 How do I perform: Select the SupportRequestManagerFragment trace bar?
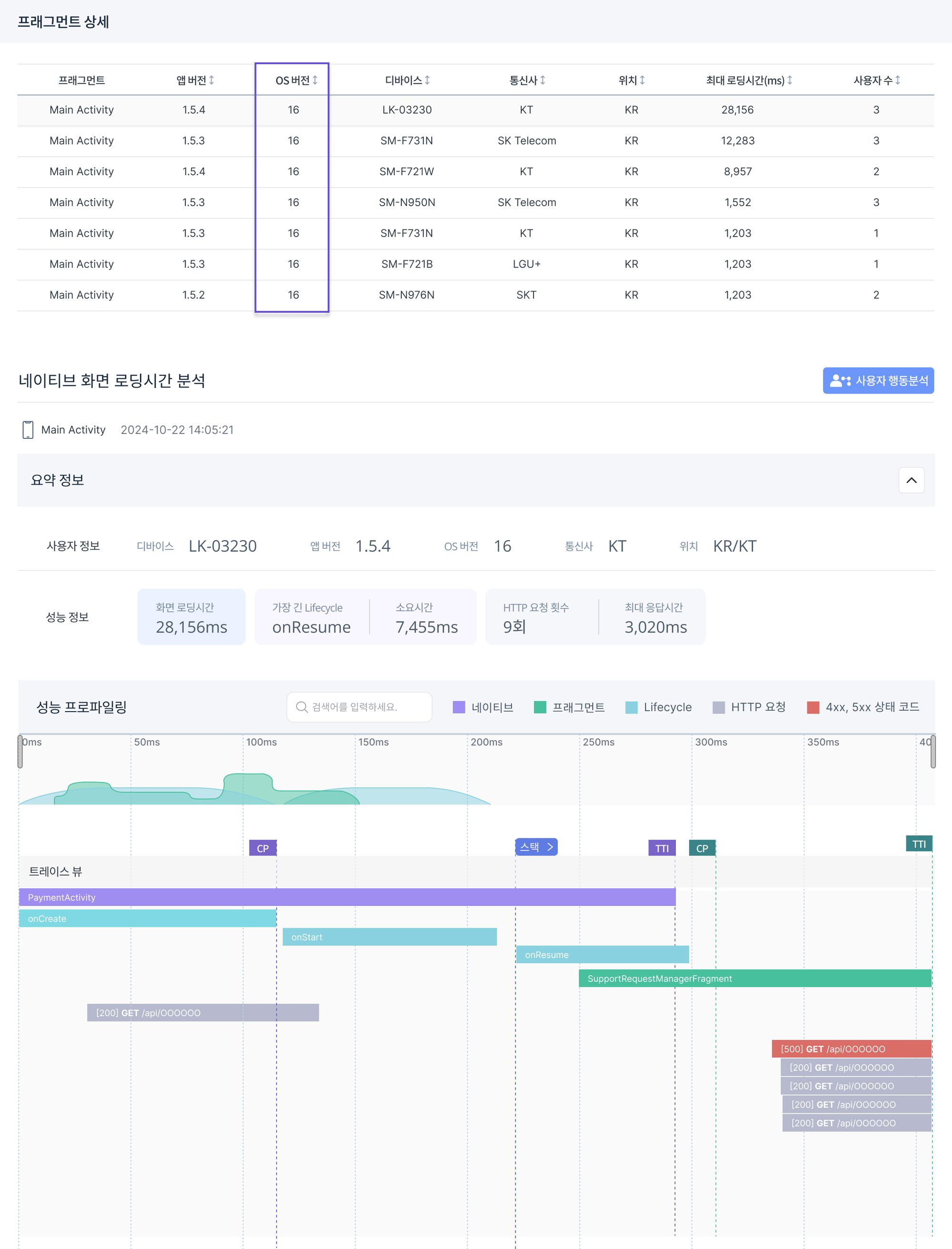[751, 977]
